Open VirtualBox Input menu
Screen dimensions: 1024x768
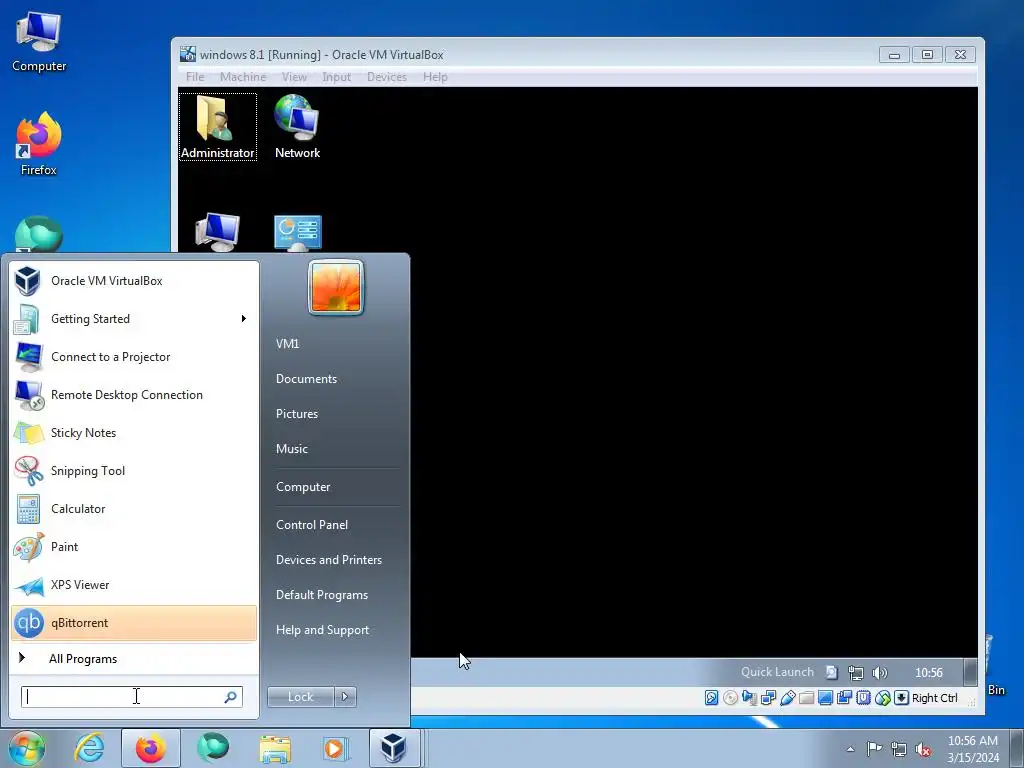click(x=336, y=77)
